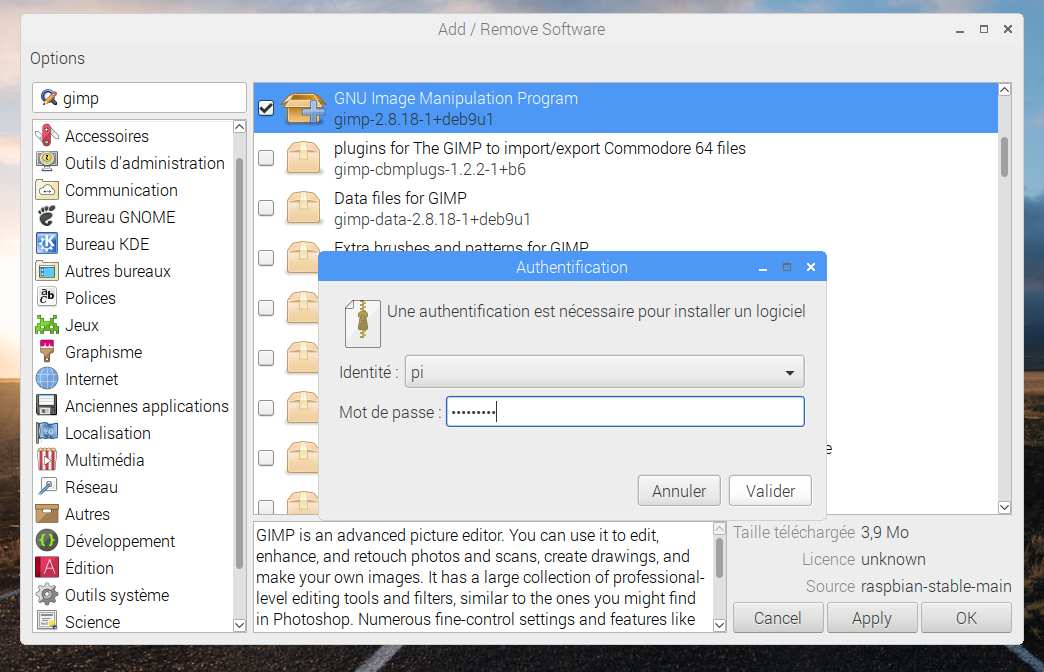The image size is (1044, 672).
Task: Click Annuler in the authentication dialog
Action: 679,491
